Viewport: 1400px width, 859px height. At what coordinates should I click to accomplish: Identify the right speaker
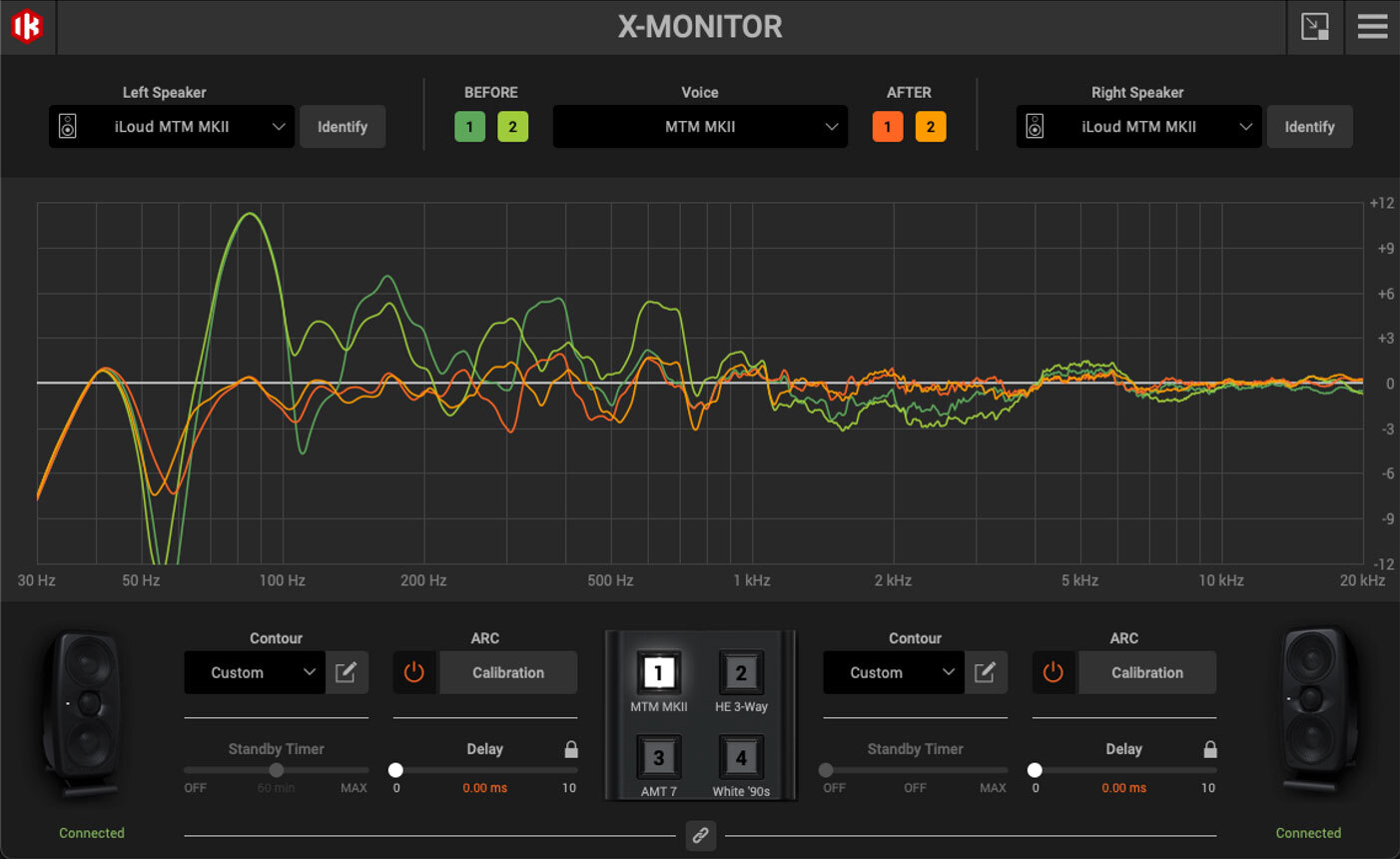[1309, 127]
